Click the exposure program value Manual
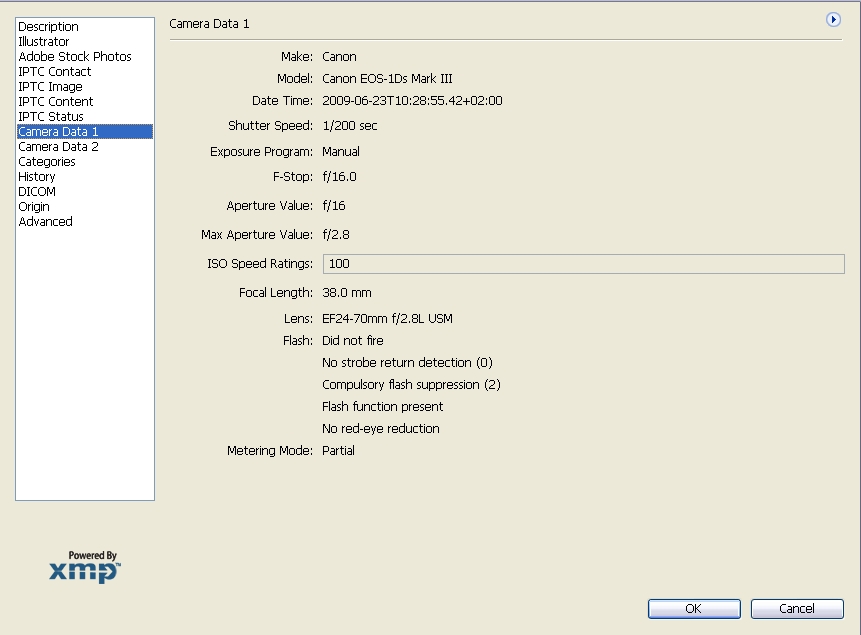Image resolution: width=861 pixels, height=635 pixels. point(340,152)
